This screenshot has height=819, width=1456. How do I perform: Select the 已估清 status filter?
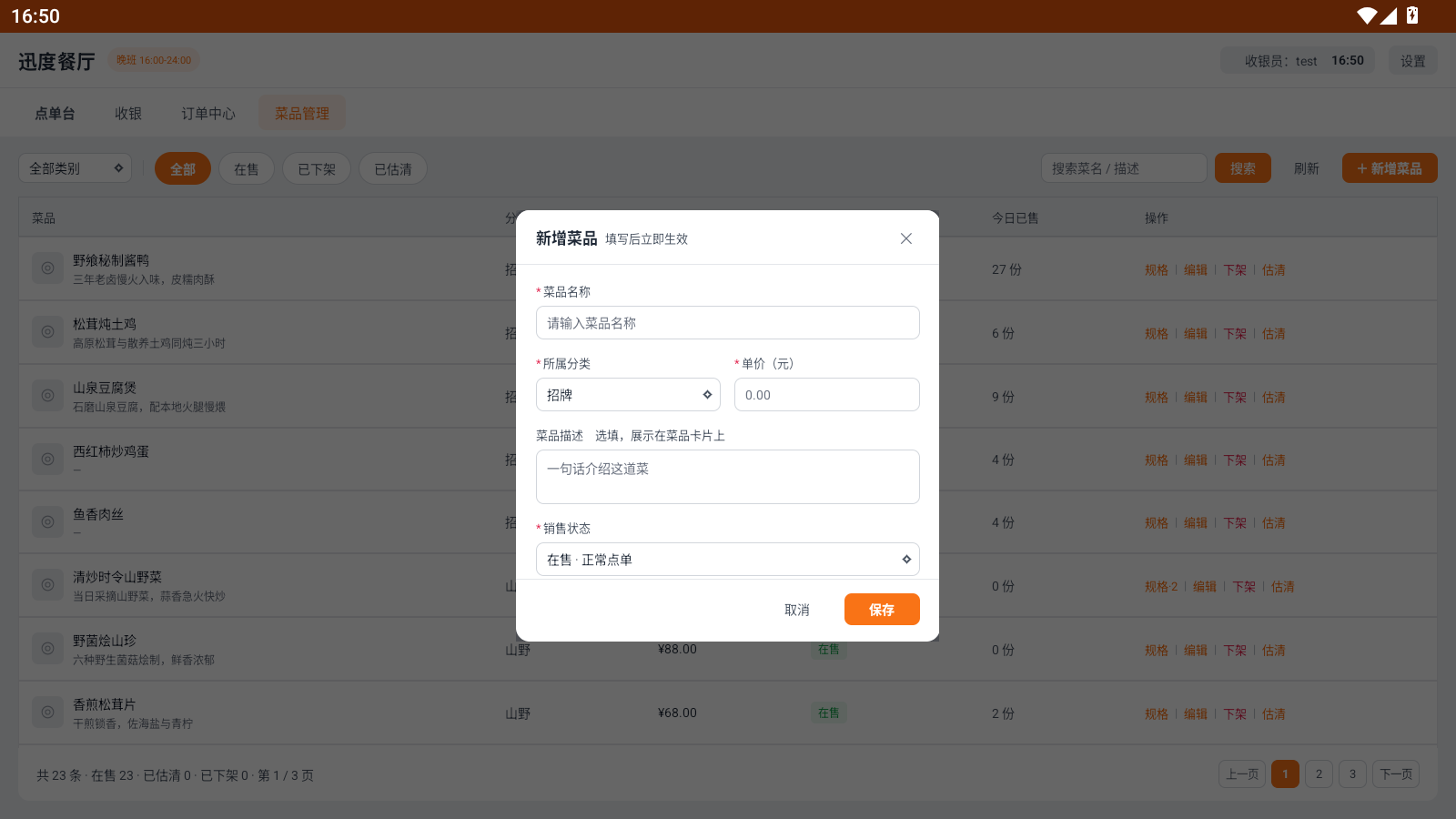click(x=393, y=169)
